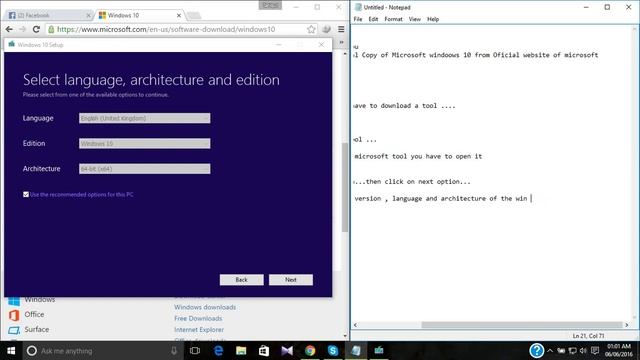Click the extension icon next to the bookmark star
The width and height of the screenshot is (640, 360).
(x=326, y=29)
